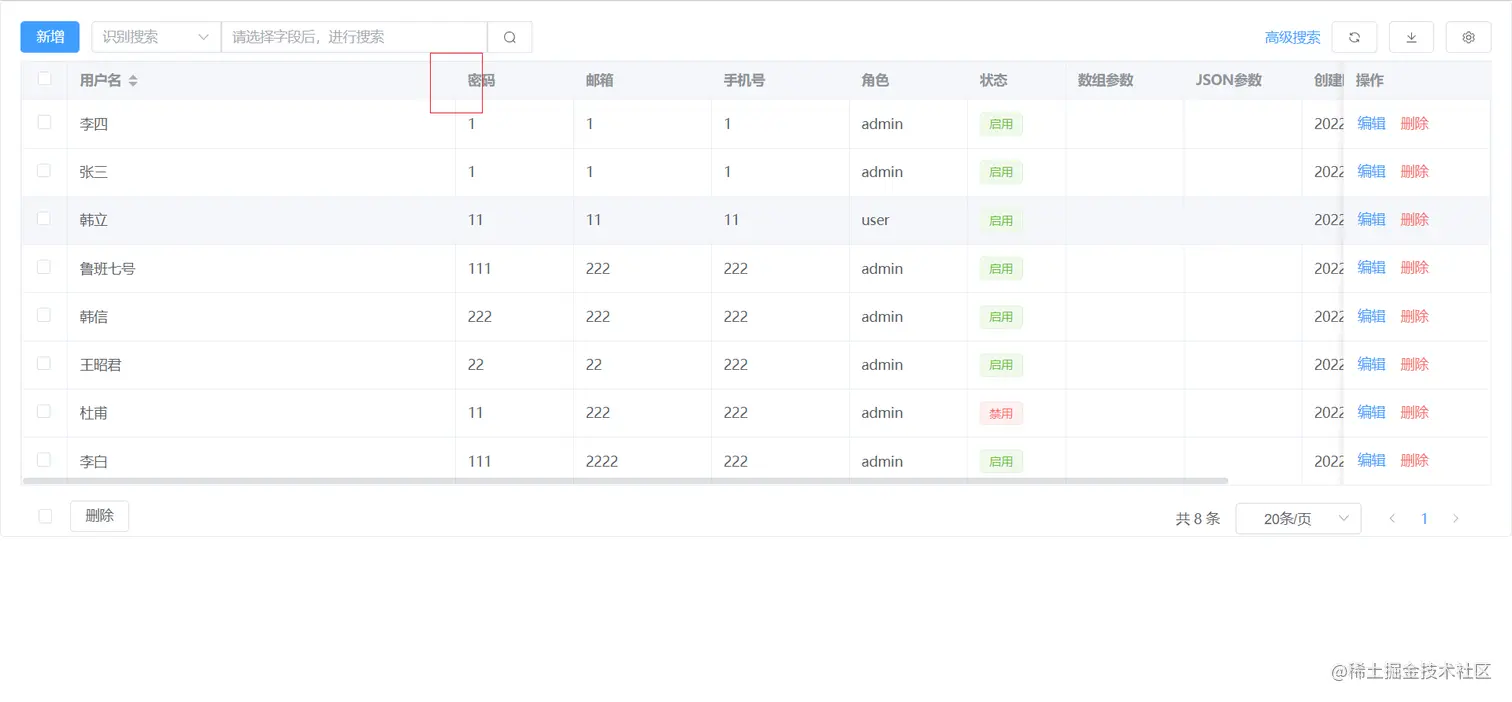
Task: Click the 新增 button
Action: [x=50, y=37]
